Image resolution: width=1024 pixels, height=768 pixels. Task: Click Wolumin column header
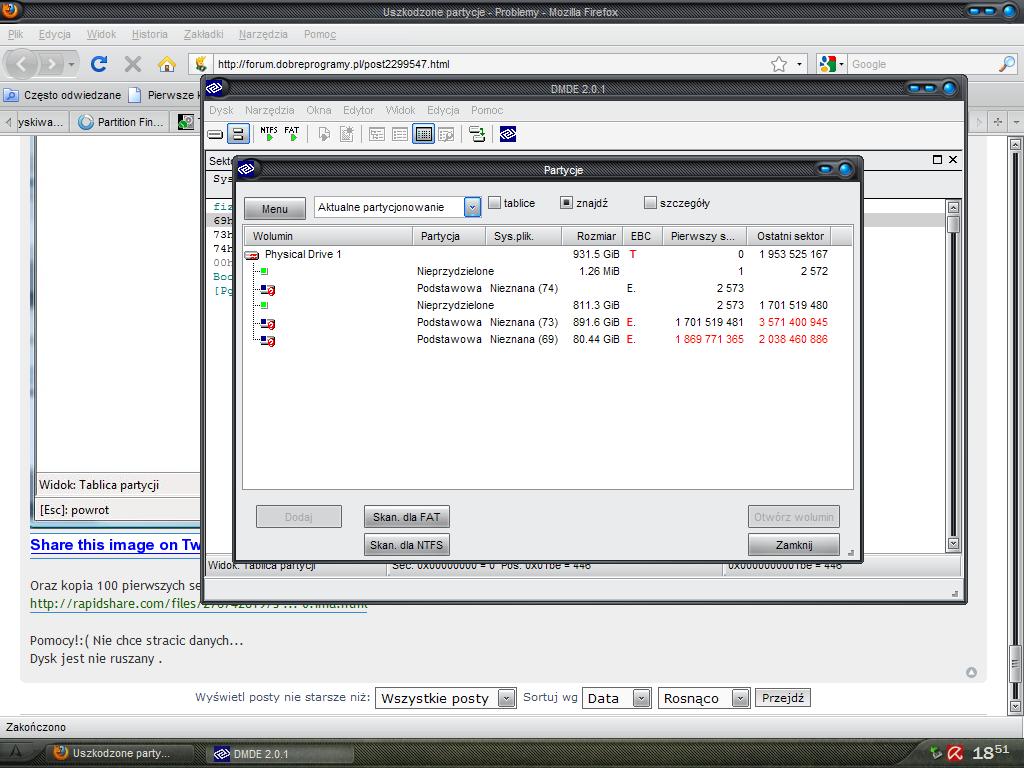coord(328,236)
